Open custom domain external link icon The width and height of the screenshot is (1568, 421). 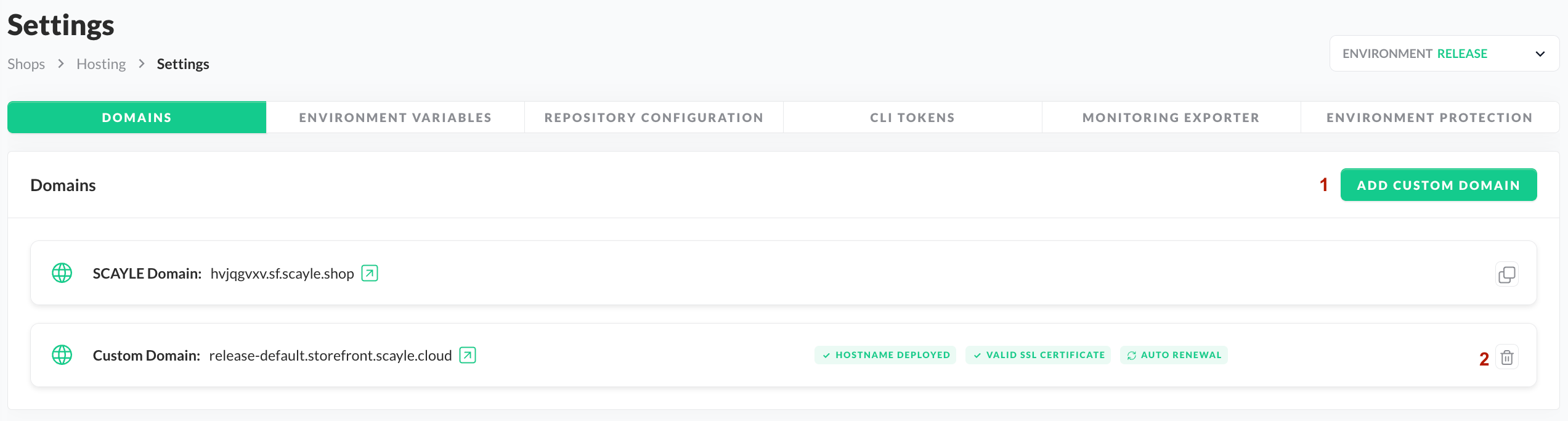click(468, 355)
